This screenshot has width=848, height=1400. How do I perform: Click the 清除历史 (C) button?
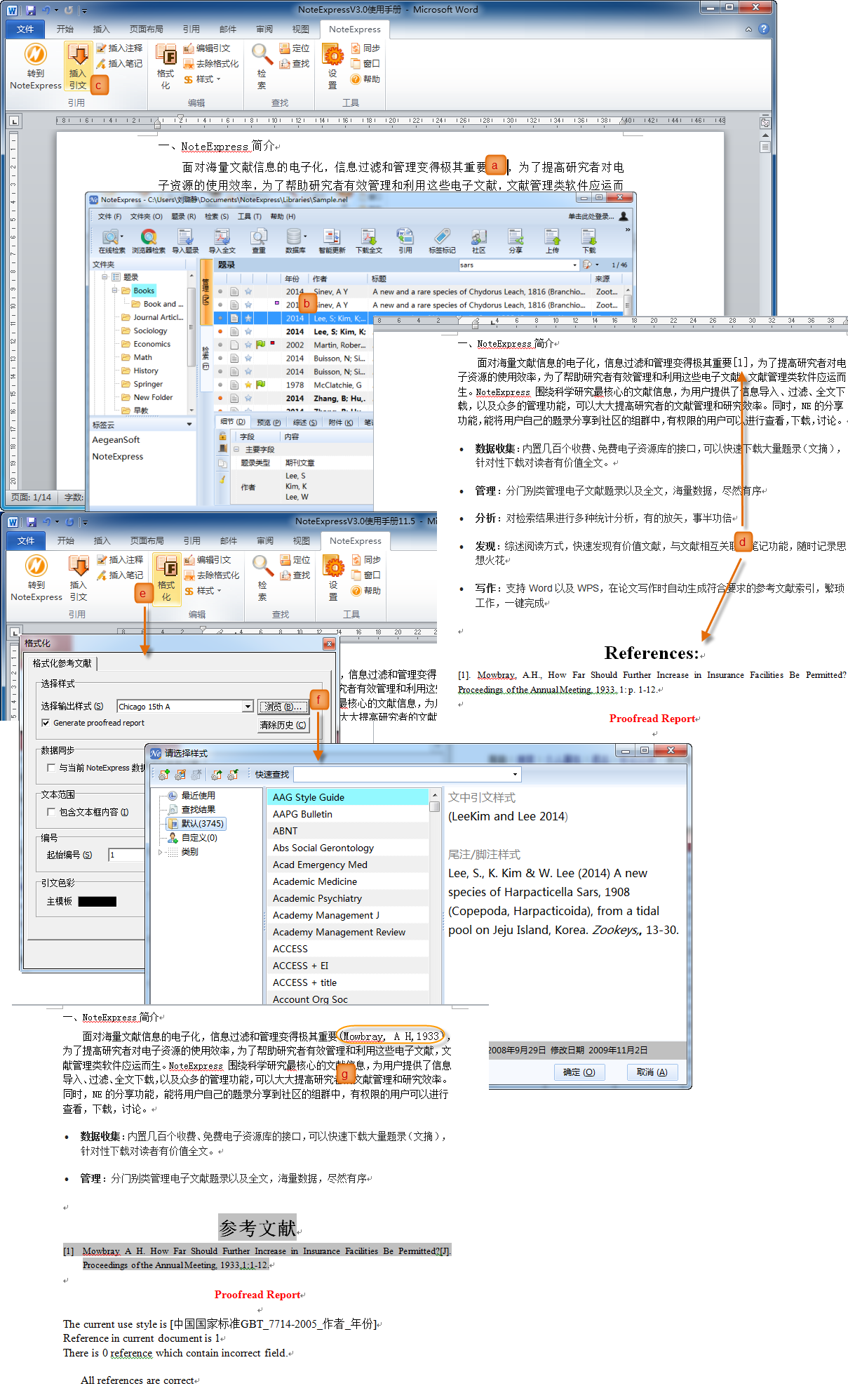tap(283, 725)
